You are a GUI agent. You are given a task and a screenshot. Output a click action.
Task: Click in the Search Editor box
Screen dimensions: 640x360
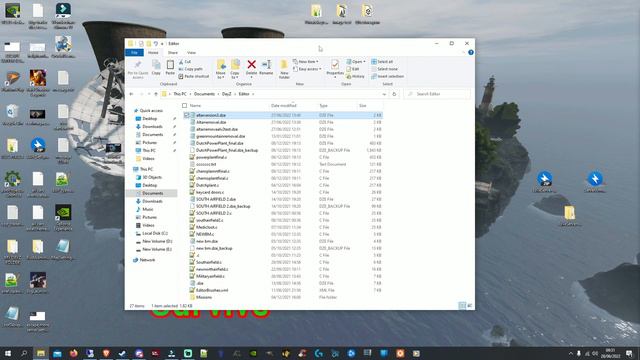438,94
